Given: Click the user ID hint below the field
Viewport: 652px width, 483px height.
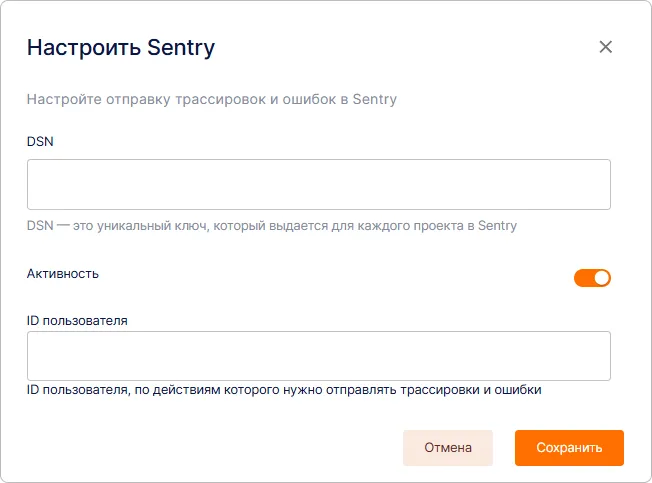Looking at the screenshot, I should 284,390.
